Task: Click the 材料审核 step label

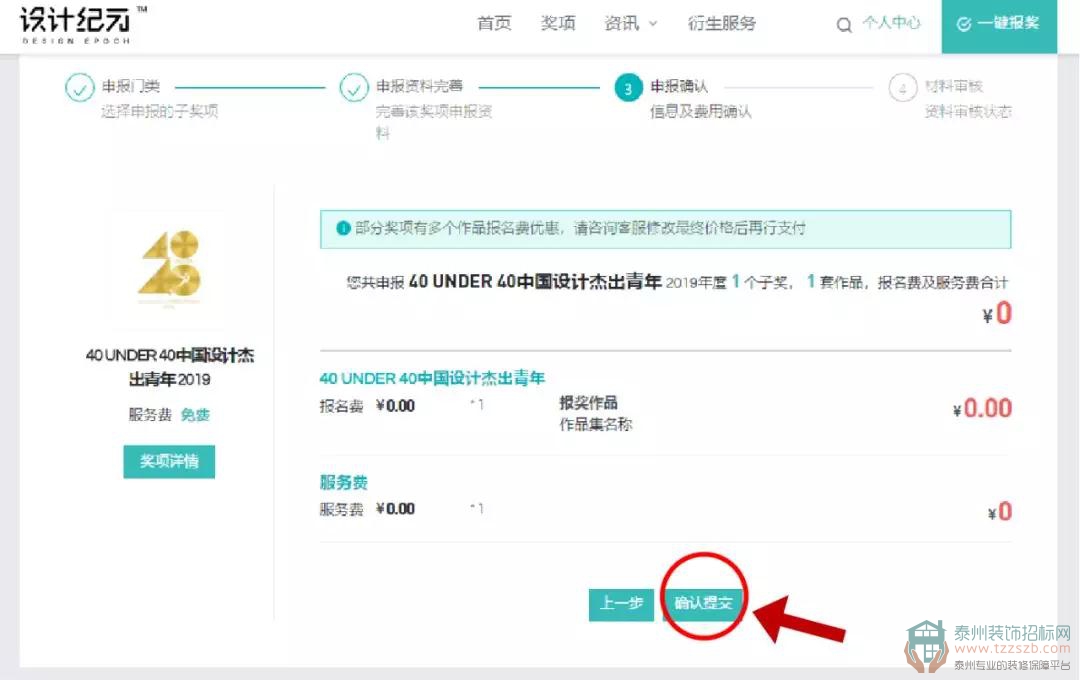Action: click(953, 86)
